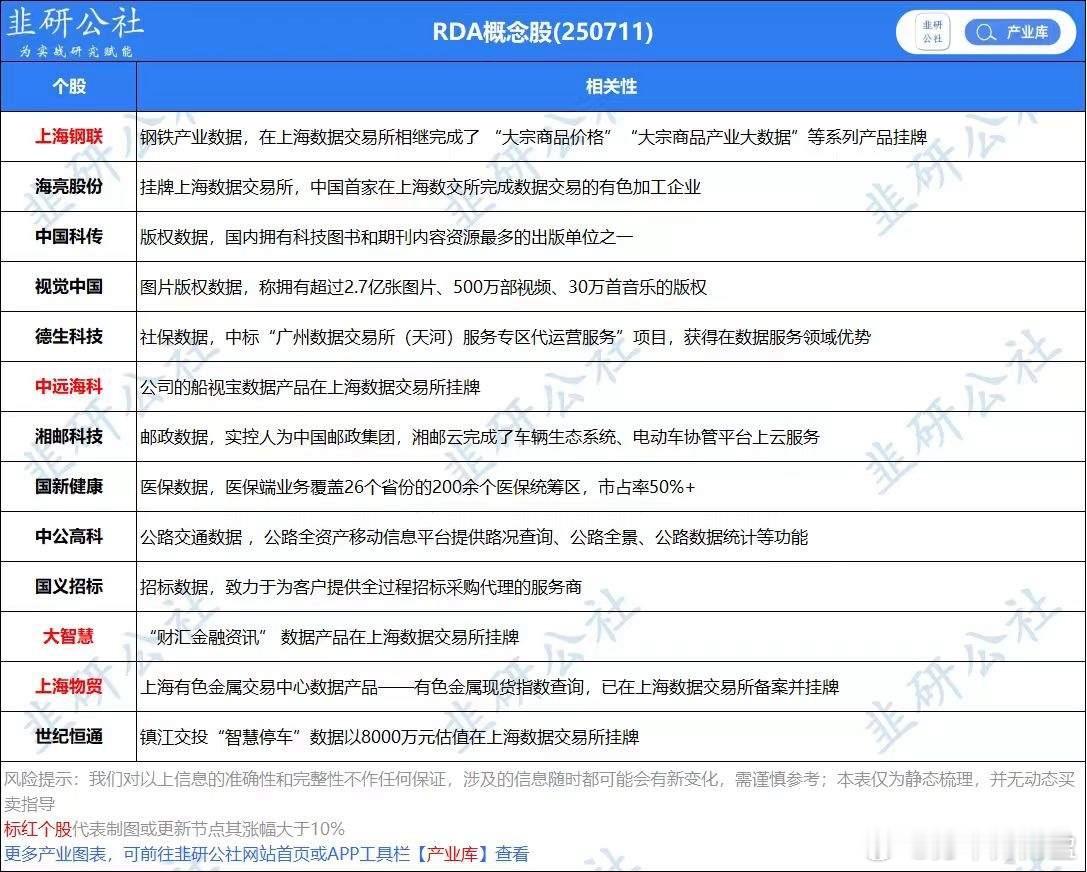Image resolution: width=1087 pixels, height=872 pixels.
Task: Click the 相关性 column header
Action: (611, 87)
